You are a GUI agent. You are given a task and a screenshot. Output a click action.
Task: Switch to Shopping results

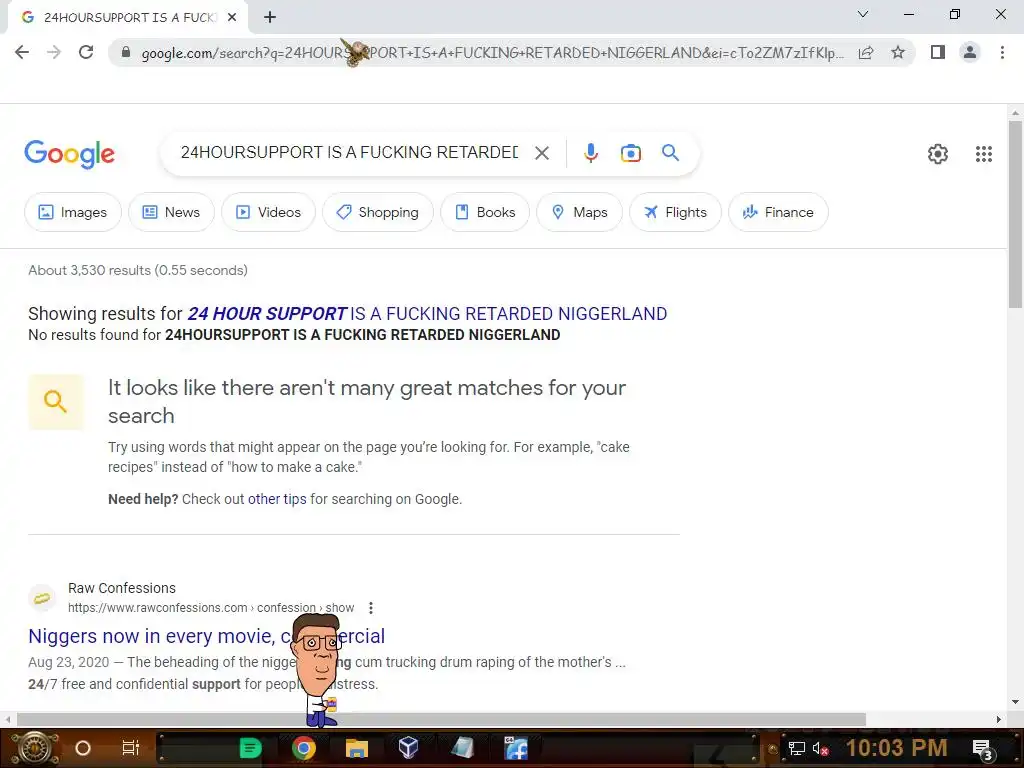click(x=377, y=212)
